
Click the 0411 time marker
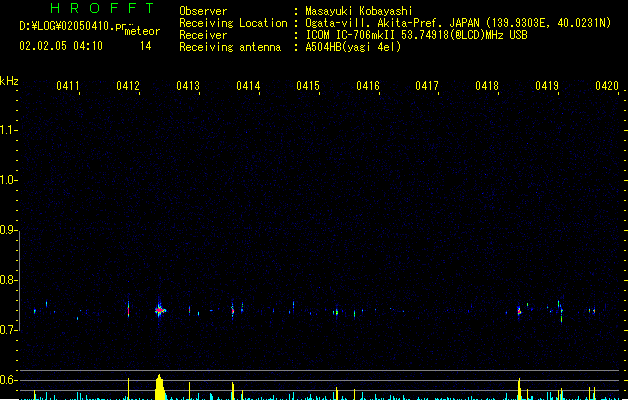point(68,86)
